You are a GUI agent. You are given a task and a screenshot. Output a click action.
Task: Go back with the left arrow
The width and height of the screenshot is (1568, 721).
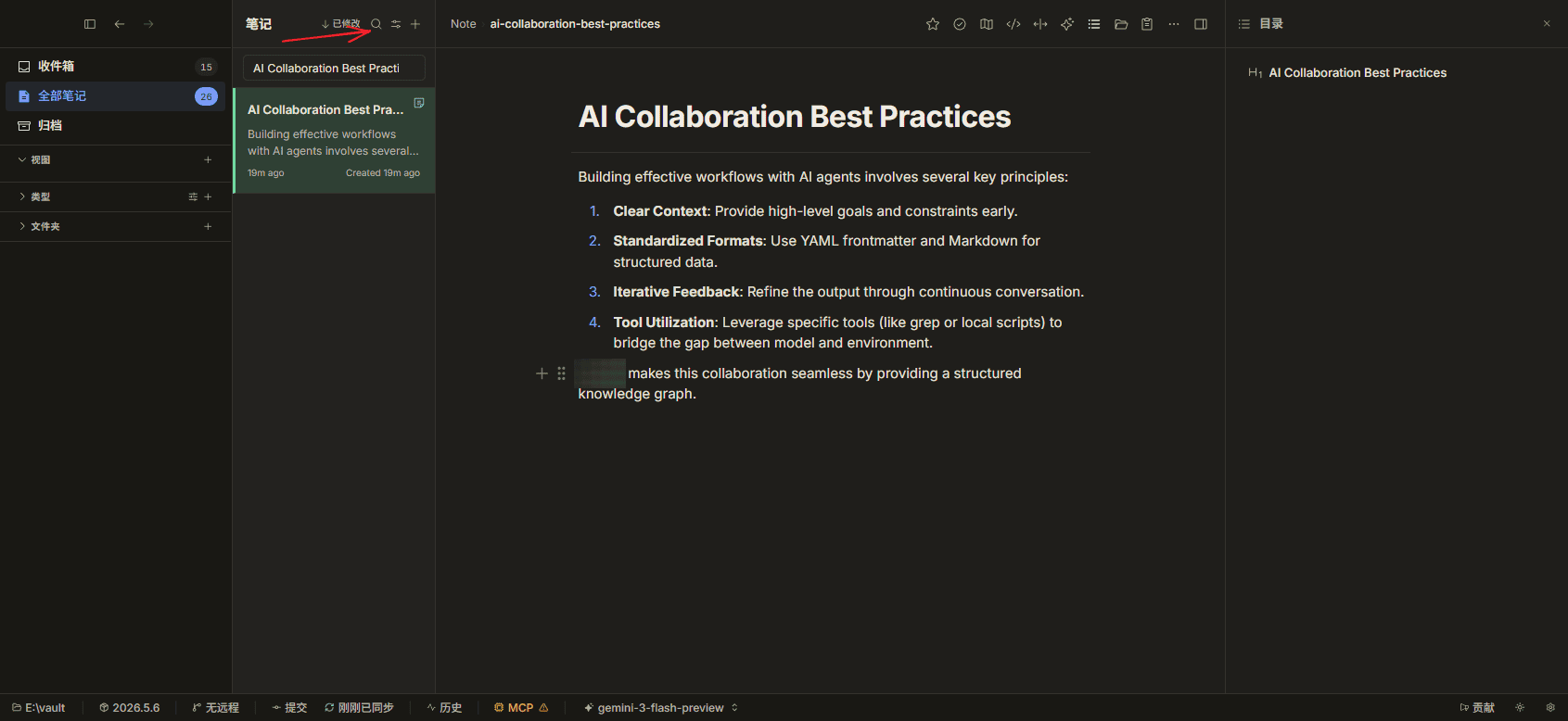pos(120,24)
